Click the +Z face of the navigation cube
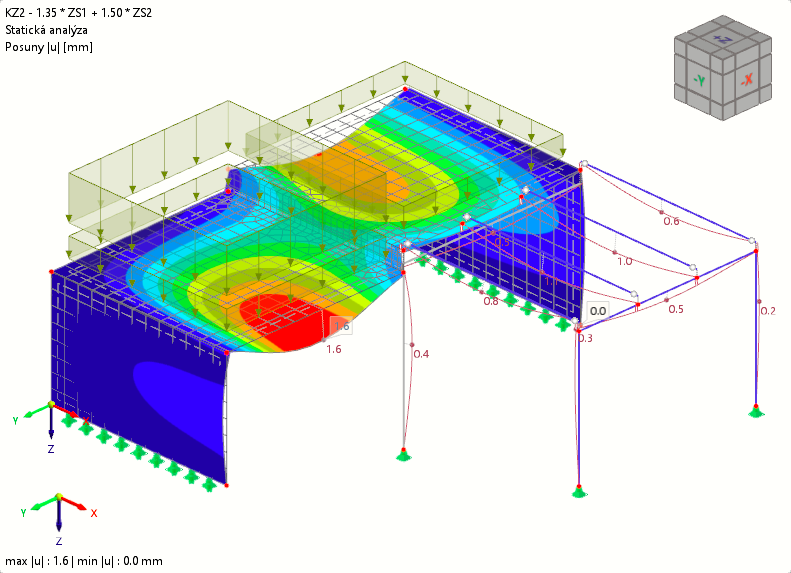 (x=723, y=39)
